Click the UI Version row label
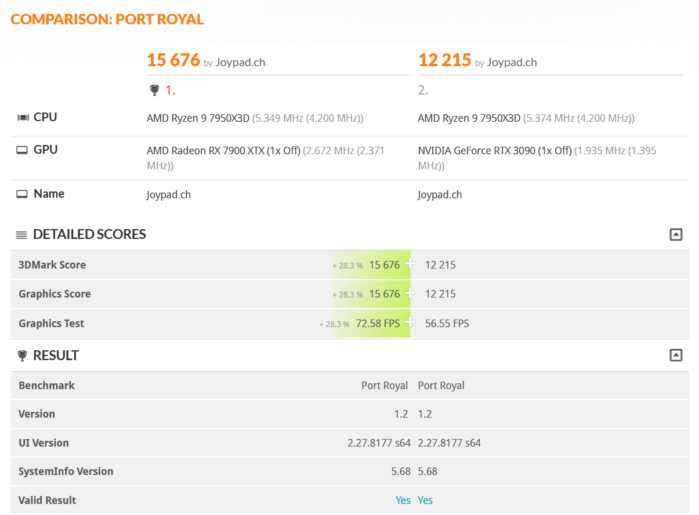Screen dimensions: 699x515 pyautogui.click(x=44, y=443)
